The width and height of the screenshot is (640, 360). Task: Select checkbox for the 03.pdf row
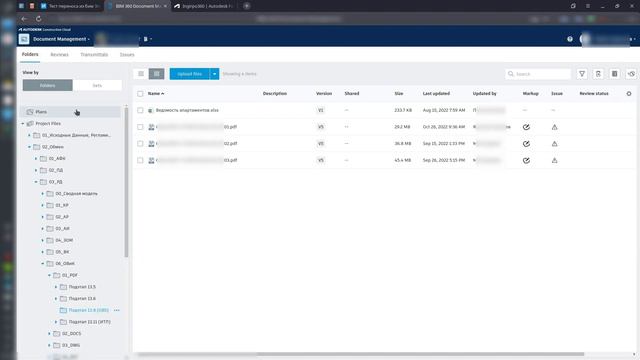click(x=140, y=160)
